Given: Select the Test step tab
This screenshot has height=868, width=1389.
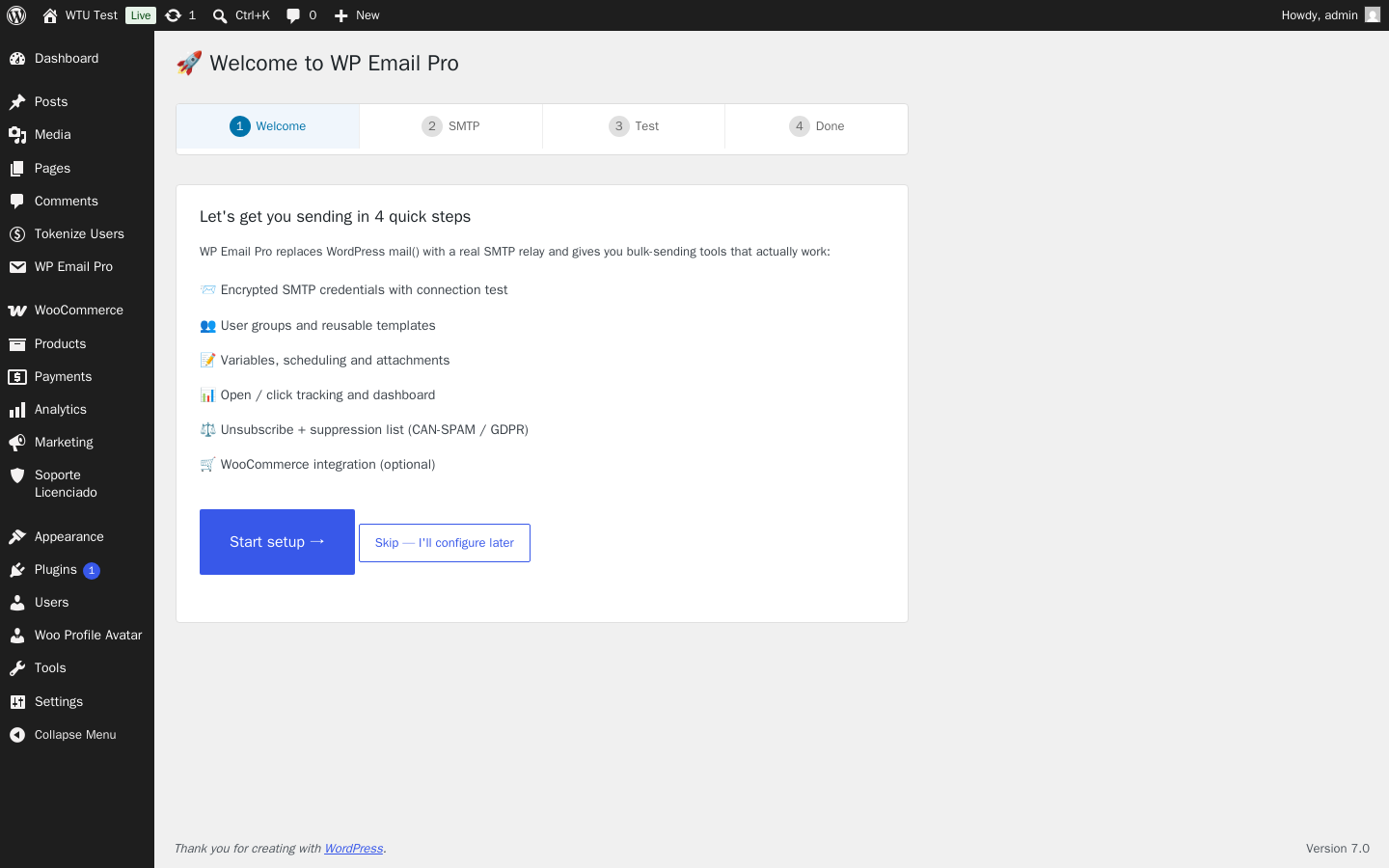Looking at the screenshot, I should pyautogui.click(x=634, y=126).
